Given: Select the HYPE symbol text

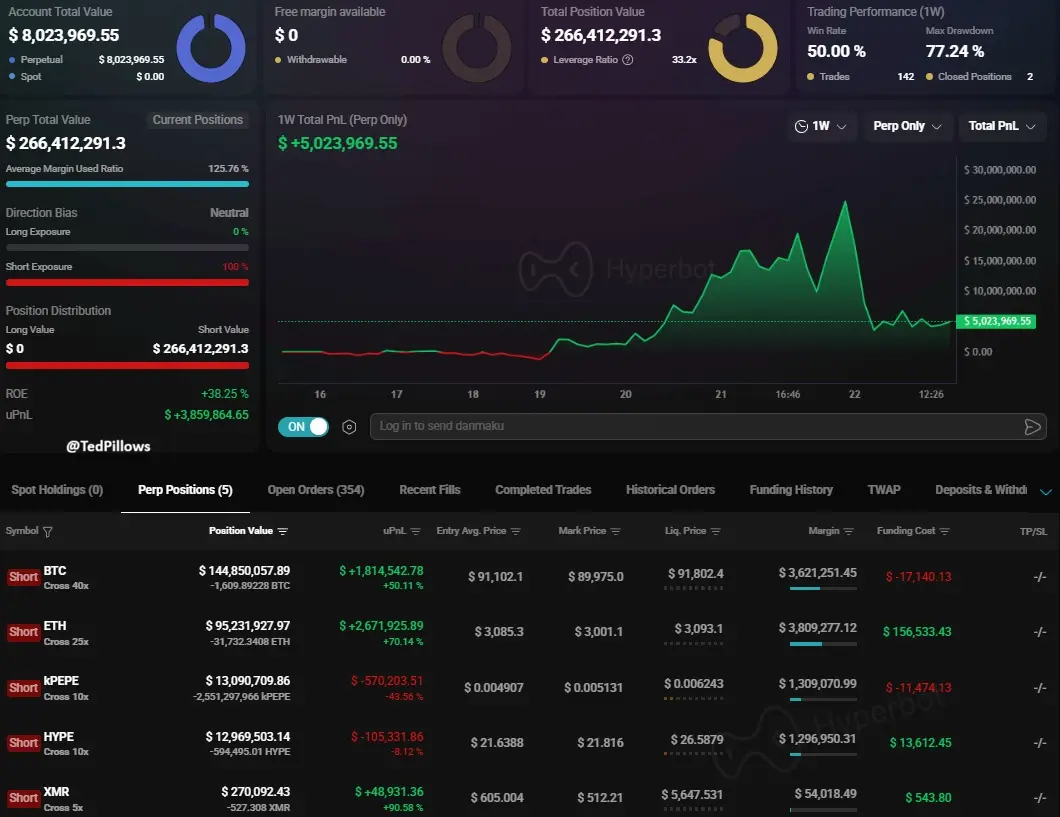Looking at the screenshot, I should pos(59,737).
